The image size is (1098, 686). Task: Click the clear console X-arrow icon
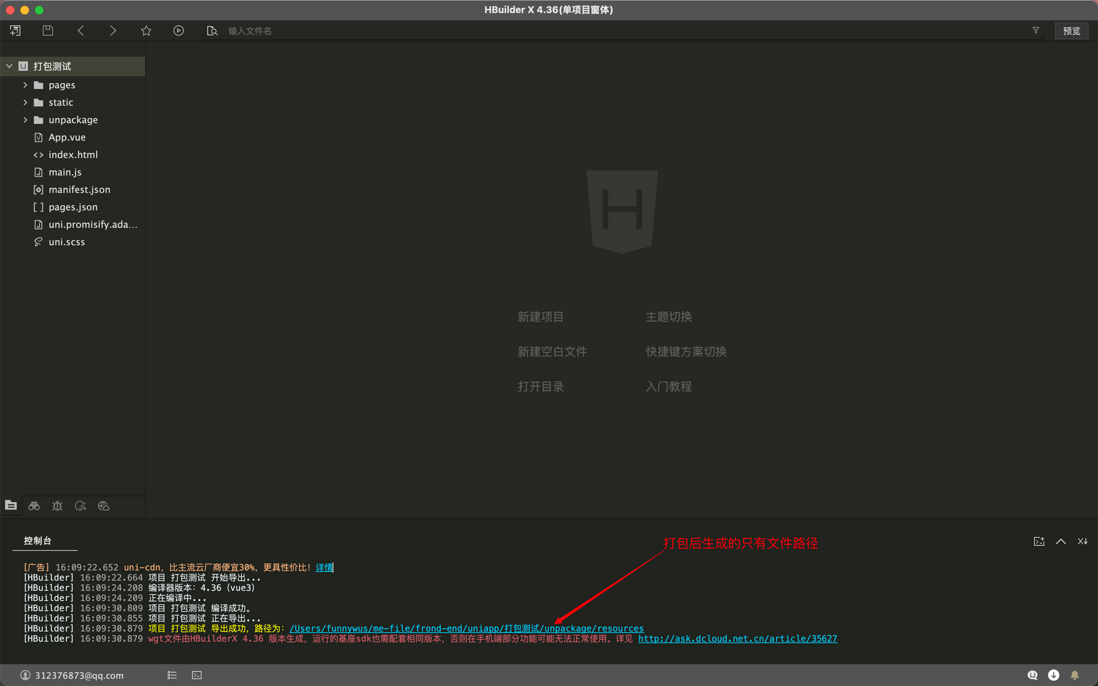[1083, 541]
